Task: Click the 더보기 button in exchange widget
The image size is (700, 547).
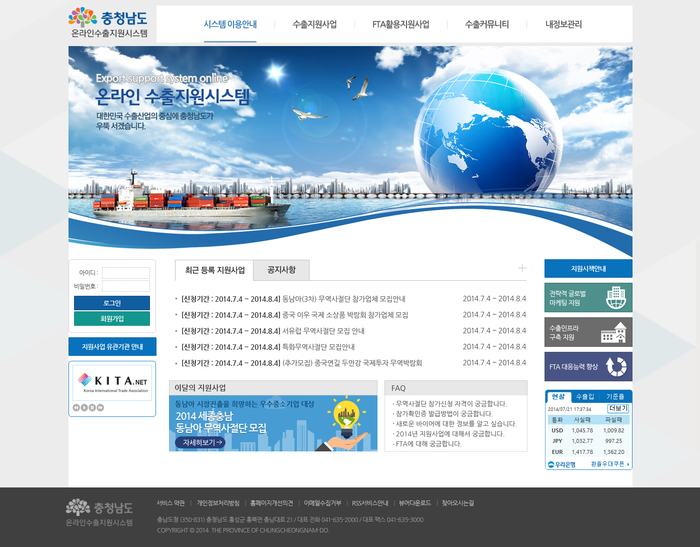Action: [x=618, y=408]
